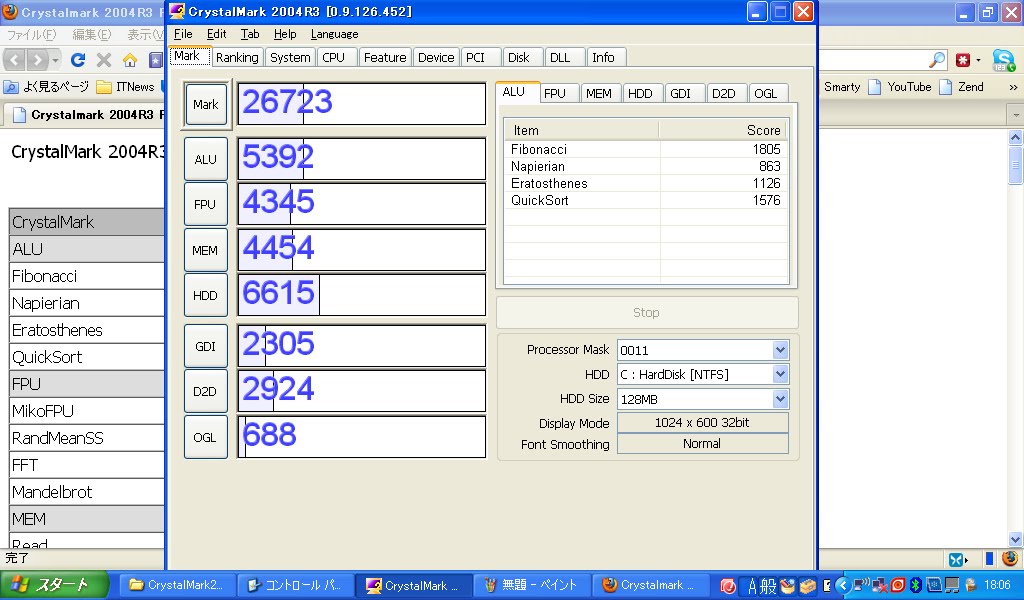1024x600 pixels.
Task: Run the OGL benchmark button
Action: pos(206,437)
